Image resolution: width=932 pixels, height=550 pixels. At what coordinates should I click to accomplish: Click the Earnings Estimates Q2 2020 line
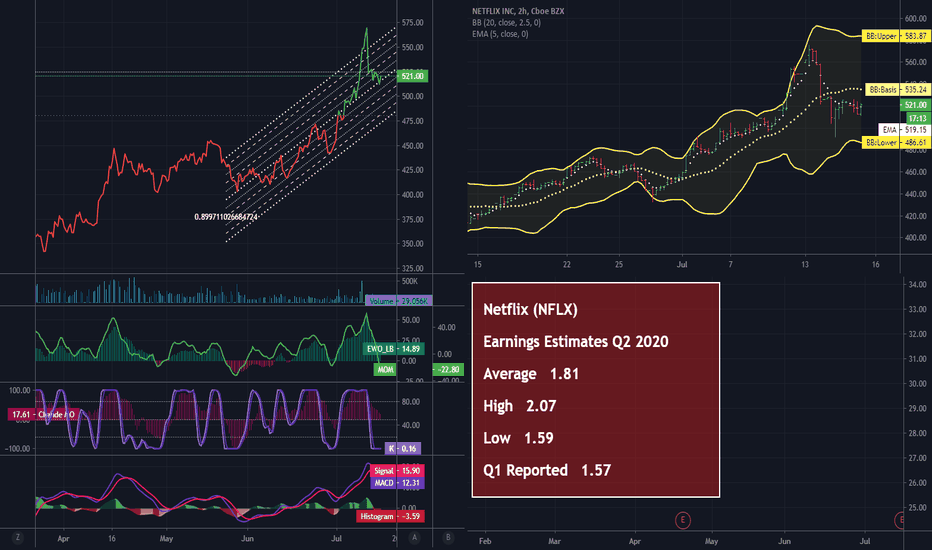point(575,341)
